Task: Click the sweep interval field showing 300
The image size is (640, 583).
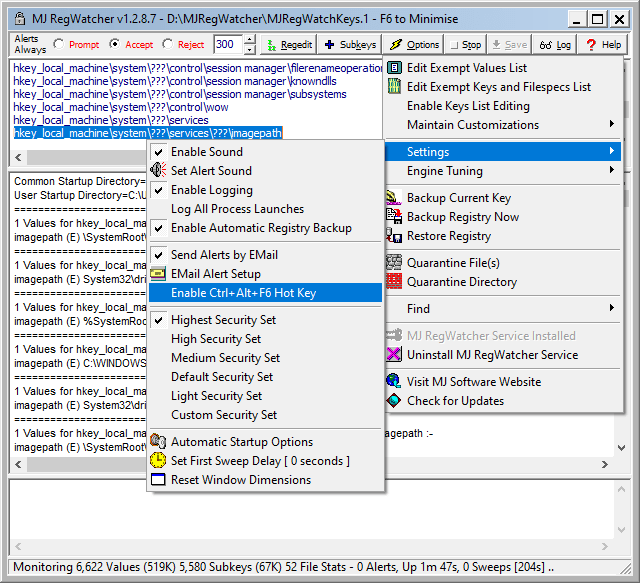Action: click(228, 44)
